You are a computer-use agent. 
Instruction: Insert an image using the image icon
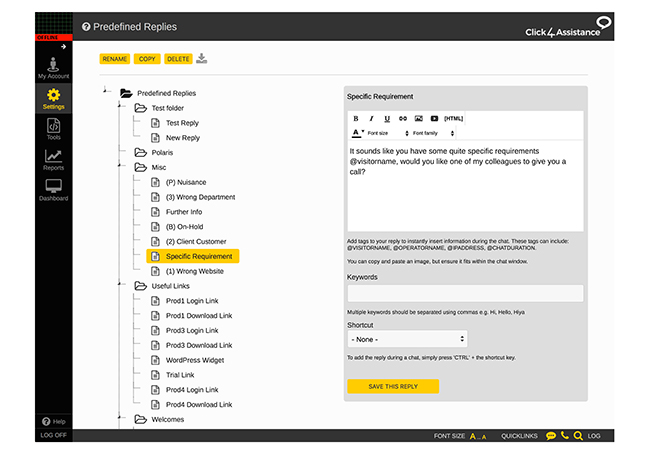pyautogui.click(x=419, y=118)
